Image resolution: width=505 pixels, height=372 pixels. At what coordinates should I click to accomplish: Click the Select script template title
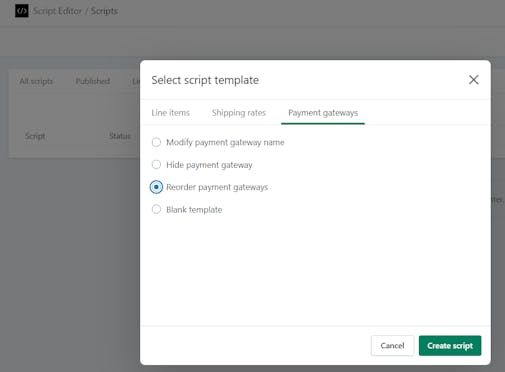tap(205, 80)
